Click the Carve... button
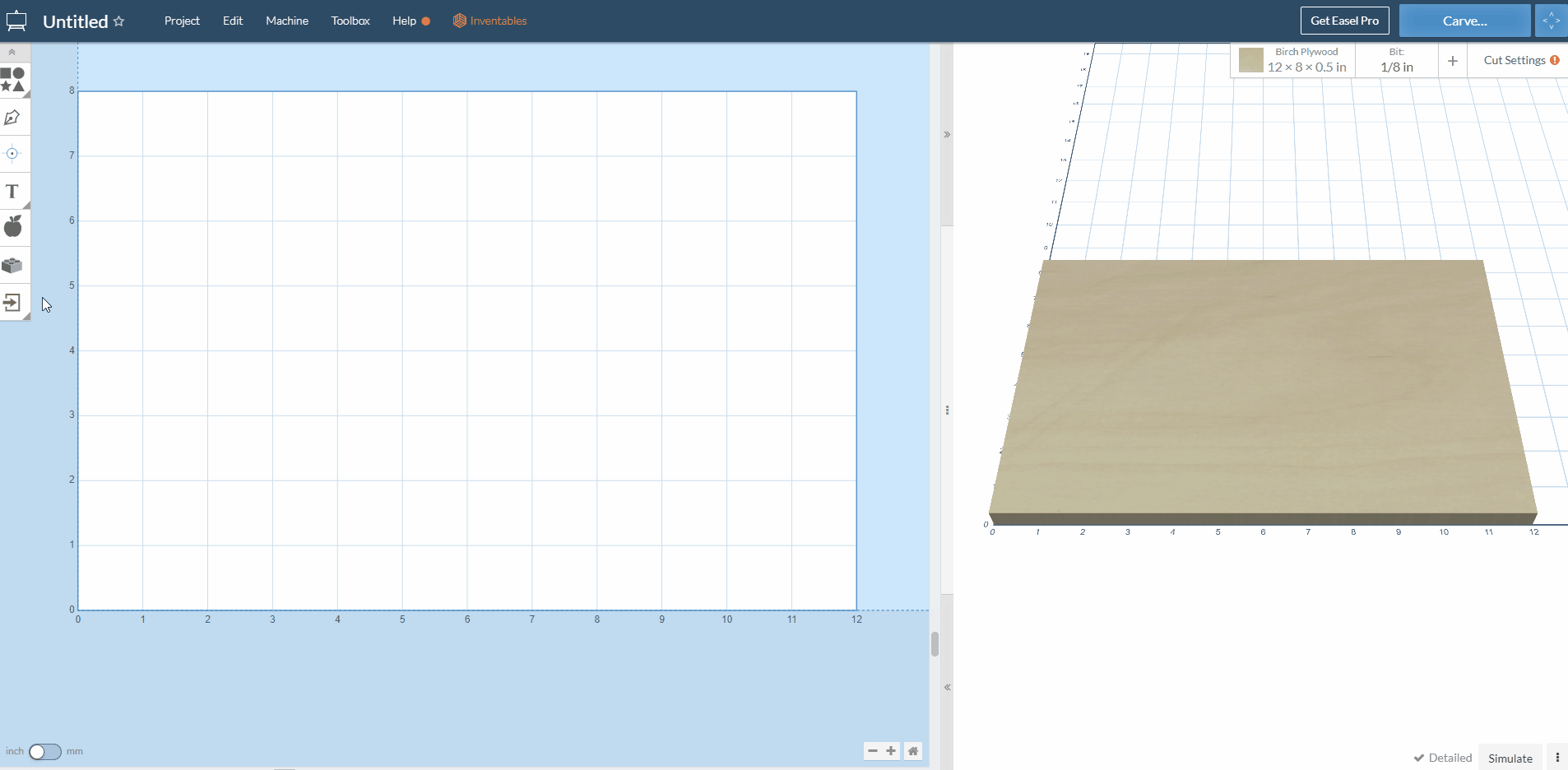The height and width of the screenshot is (770, 1568). (1464, 21)
